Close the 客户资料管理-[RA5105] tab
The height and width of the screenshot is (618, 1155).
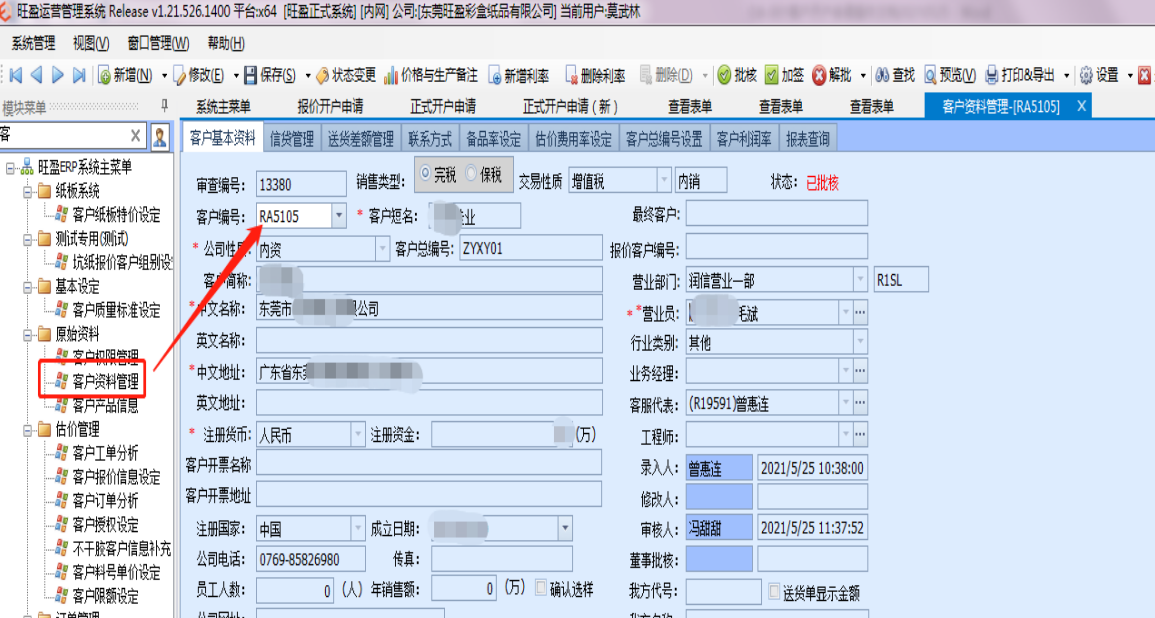point(1081,106)
